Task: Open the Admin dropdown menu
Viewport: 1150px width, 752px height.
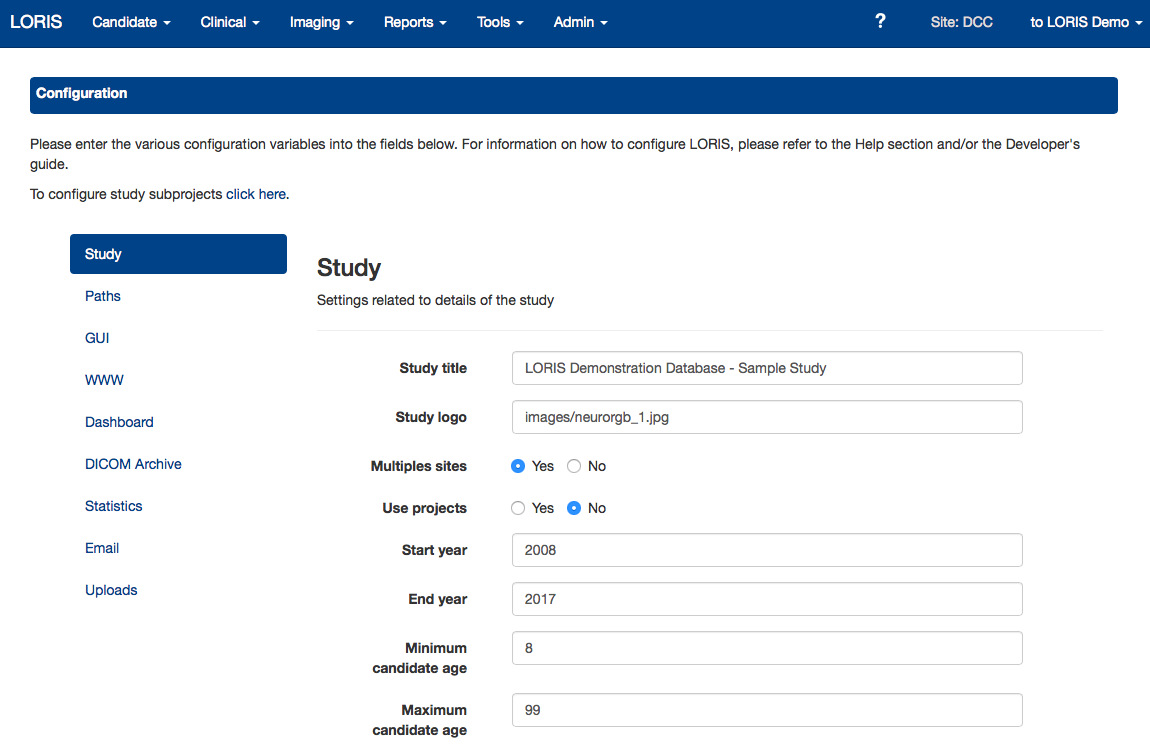Action: (x=580, y=22)
